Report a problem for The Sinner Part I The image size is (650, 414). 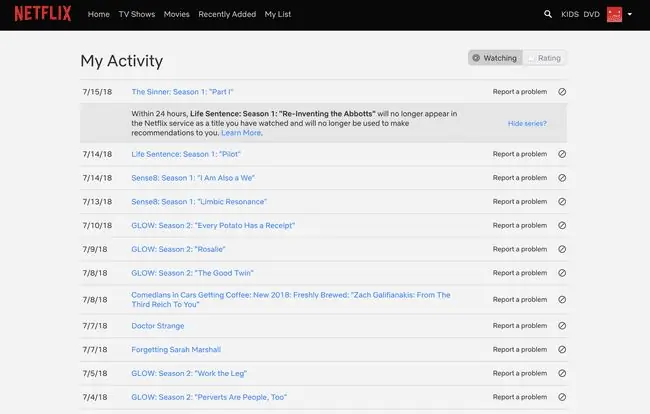pyautogui.click(x=520, y=92)
